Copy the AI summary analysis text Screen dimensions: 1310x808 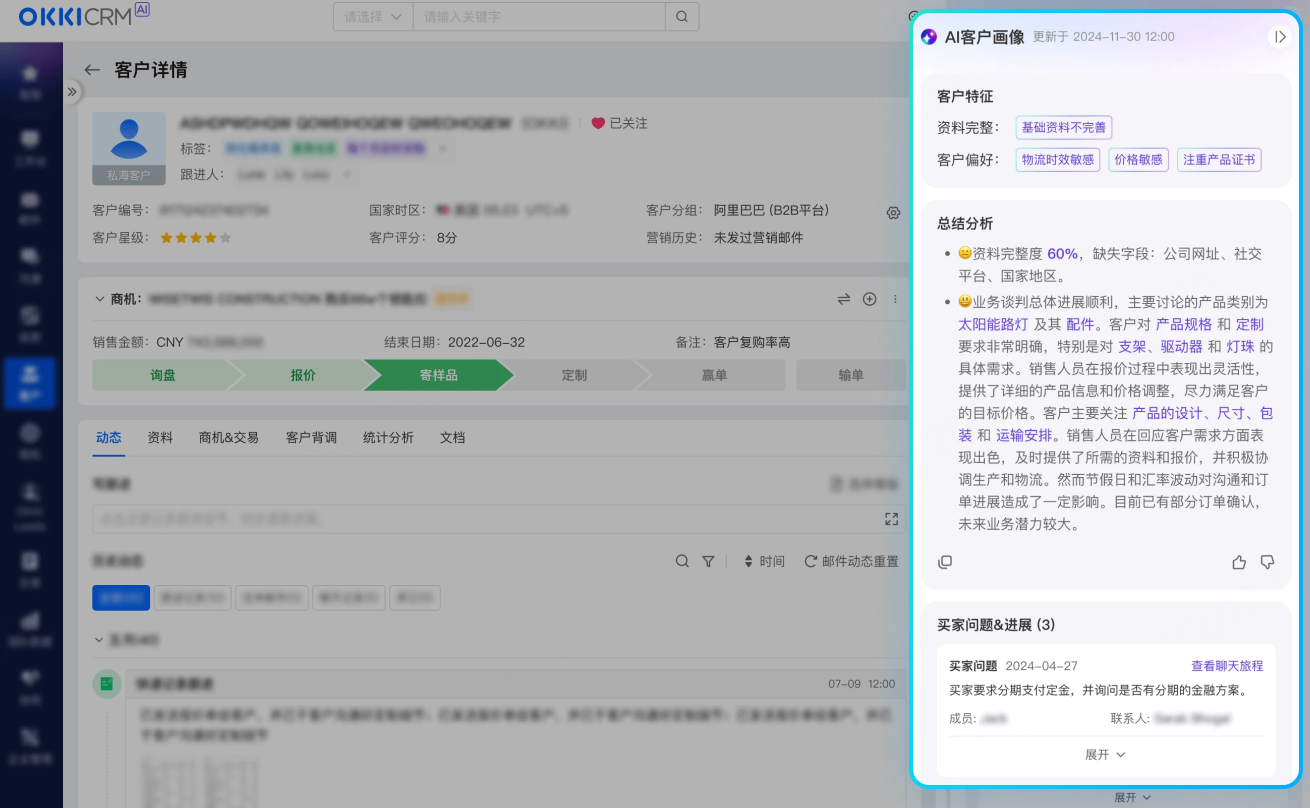pos(945,562)
